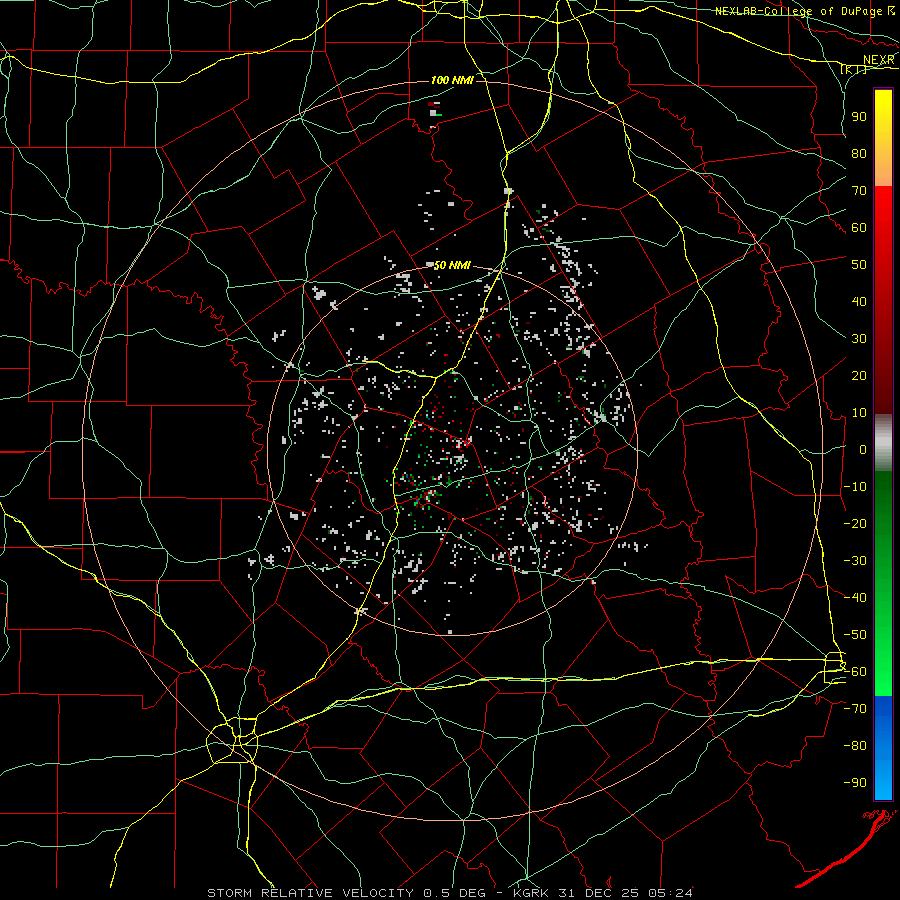Click the red segment of the velocity color bar
This screenshot has width=900, height=900.
click(x=883, y=300)
